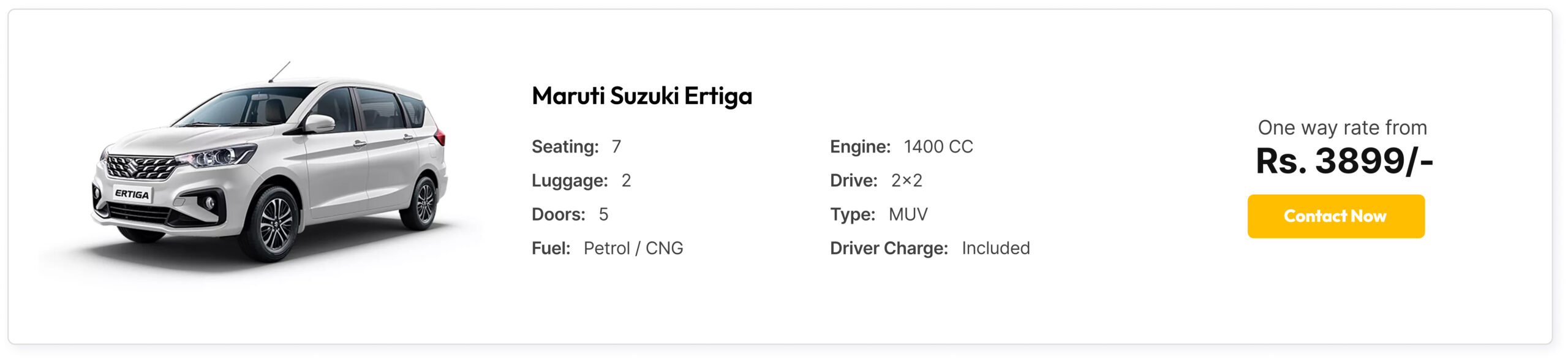The height and width of the screenshot is (359, 1568).
Task: Select the Engine: 1400 CC detail
Action: point(901,146)
